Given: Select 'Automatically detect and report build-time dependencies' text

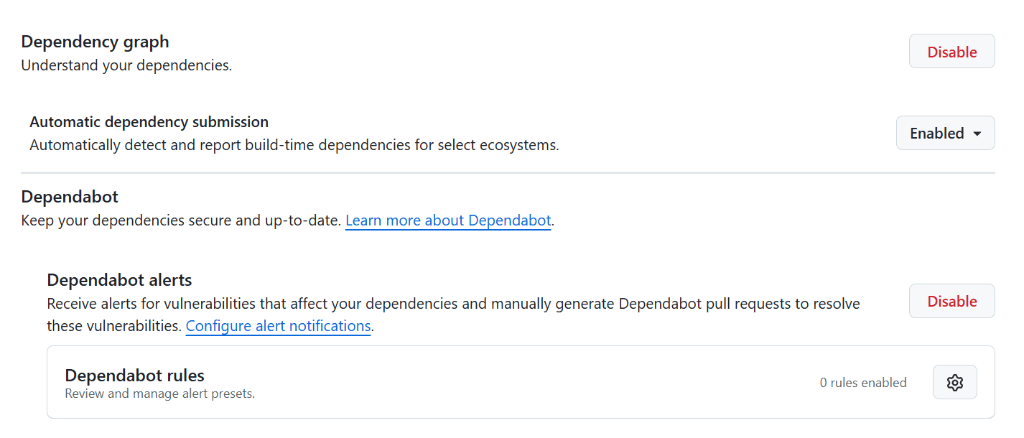Looking at the screenshot, I should [295, 145].
